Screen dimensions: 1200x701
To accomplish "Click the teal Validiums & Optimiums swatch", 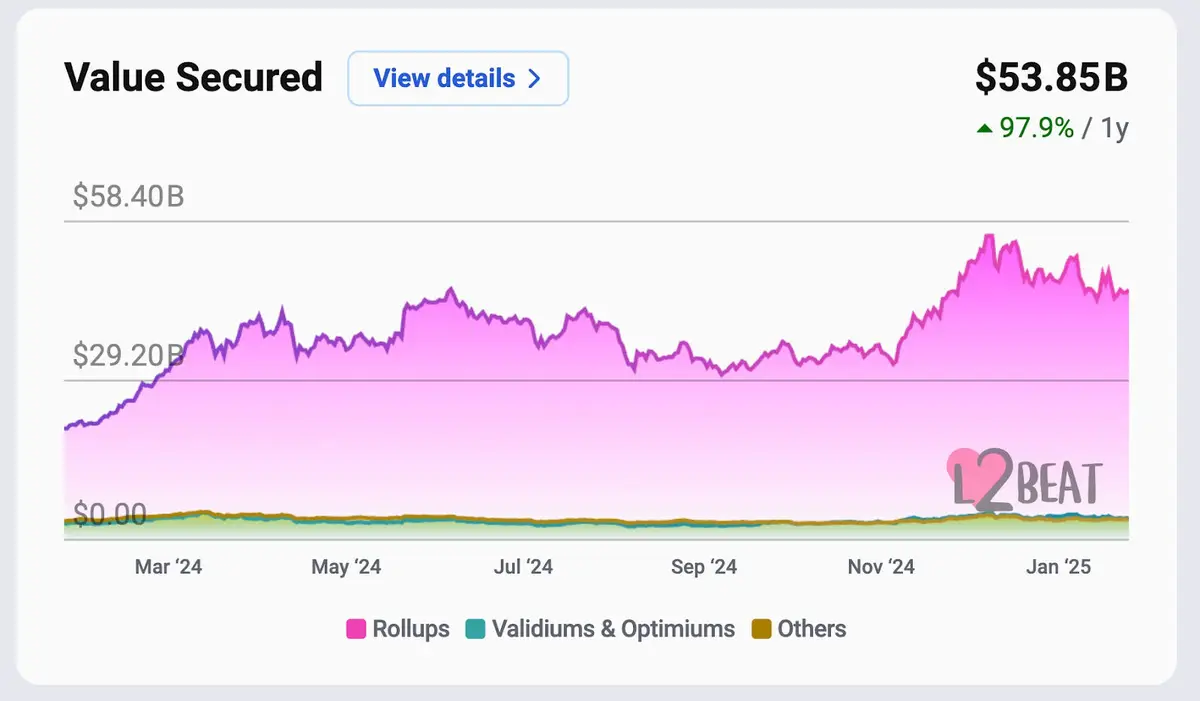I will tap(475, 630).
